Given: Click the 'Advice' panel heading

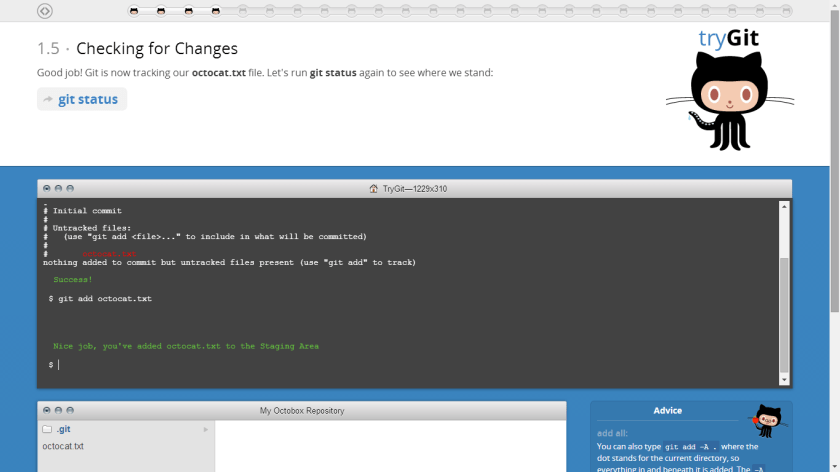Looking at the screenshot, I should coord(668,411).
